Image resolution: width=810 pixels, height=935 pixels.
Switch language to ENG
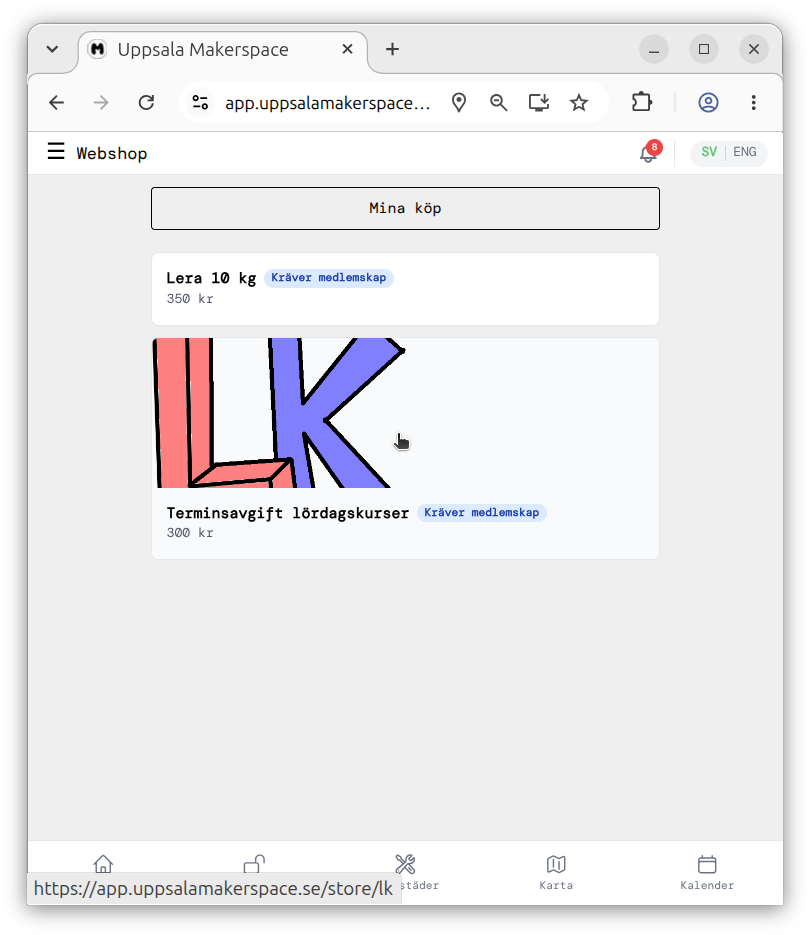point(744,152)
